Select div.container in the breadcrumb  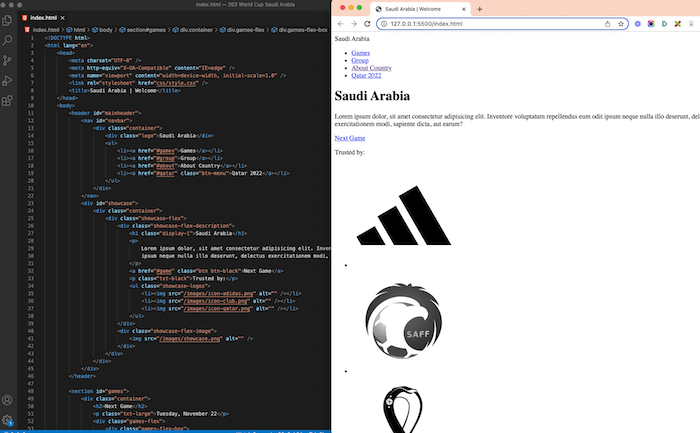click(196, 30)
